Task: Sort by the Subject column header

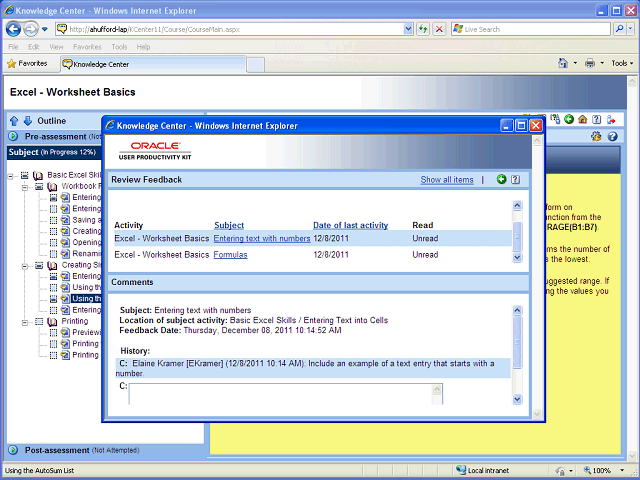Action: [229, 225]
